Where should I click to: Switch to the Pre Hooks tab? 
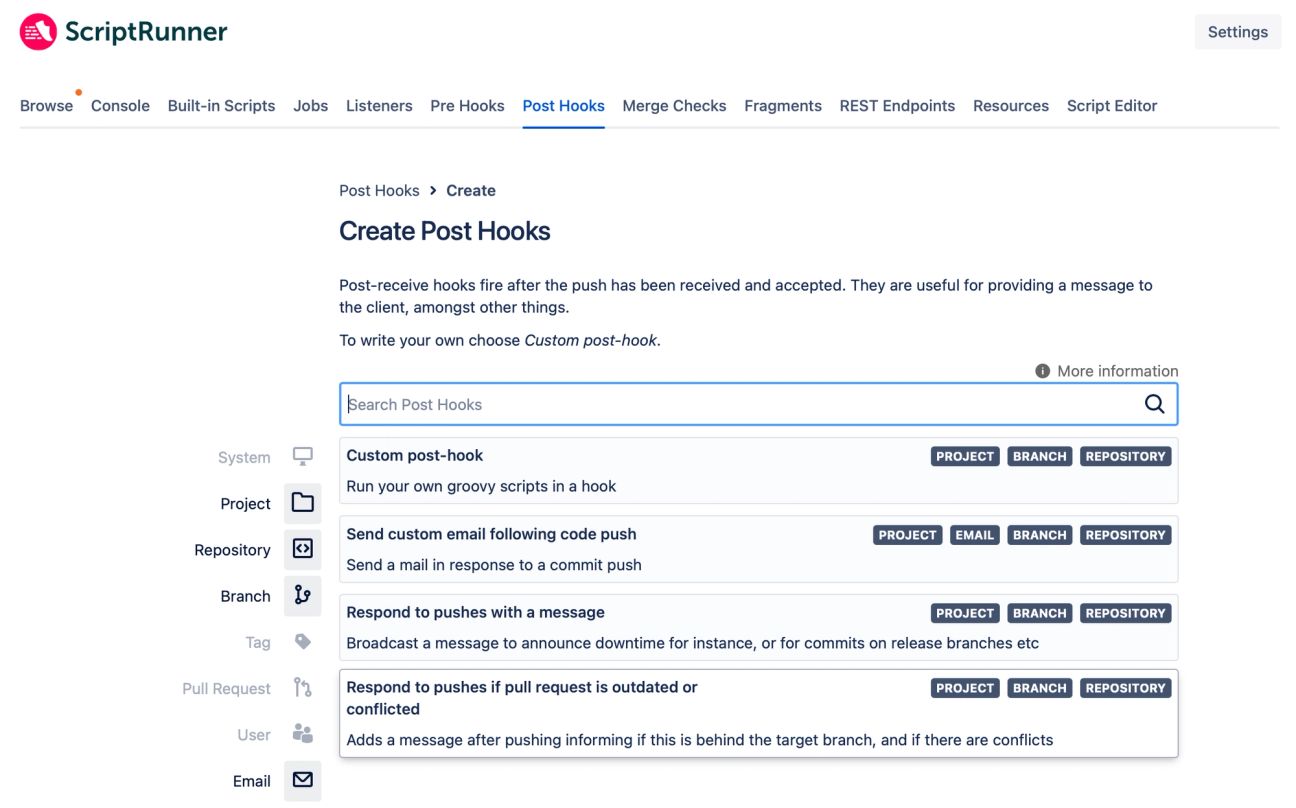tap(467, 106)
